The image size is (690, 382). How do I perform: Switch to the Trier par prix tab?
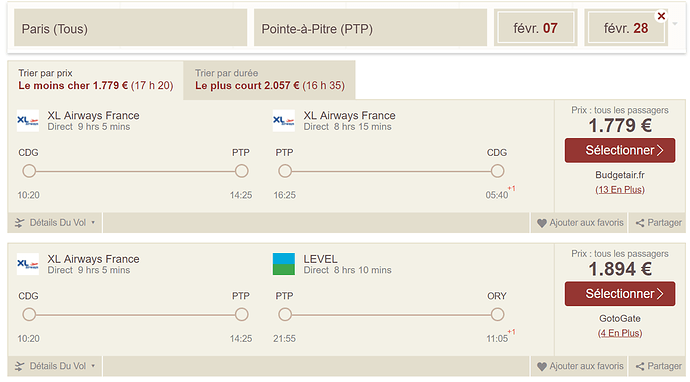click(x=95, y=80)
